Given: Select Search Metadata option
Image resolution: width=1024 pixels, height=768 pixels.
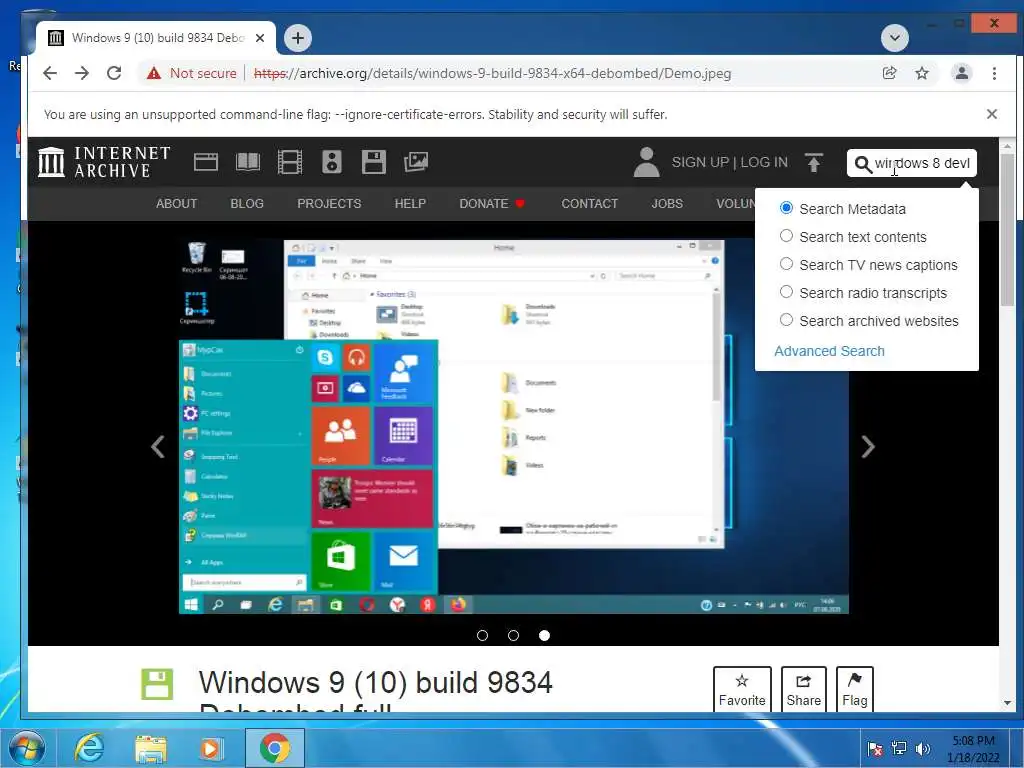Looking at the screenshot, I should 786,208.
